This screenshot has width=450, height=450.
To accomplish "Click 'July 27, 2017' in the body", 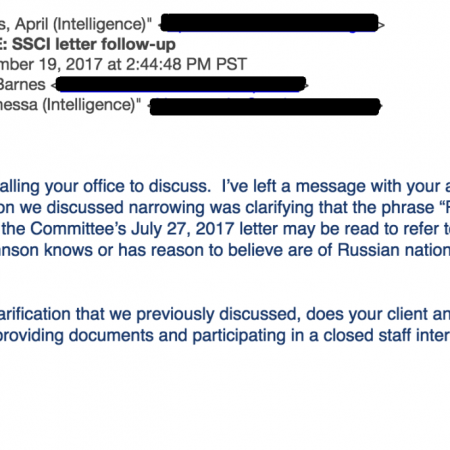I will [x=183, y=229].
